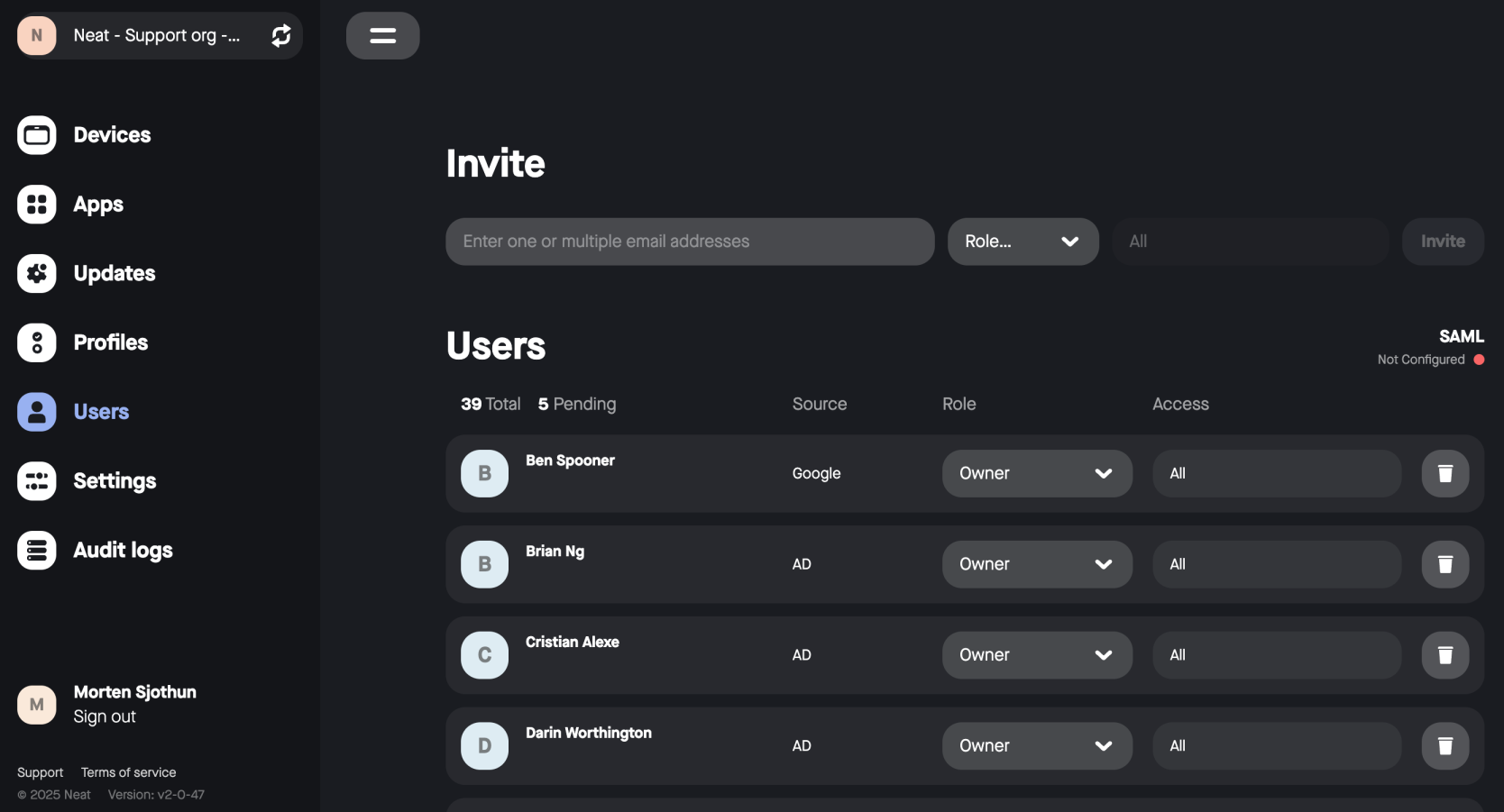
Task: Open the collapsed navigation menu at the top
Action: tap(382, 35)
